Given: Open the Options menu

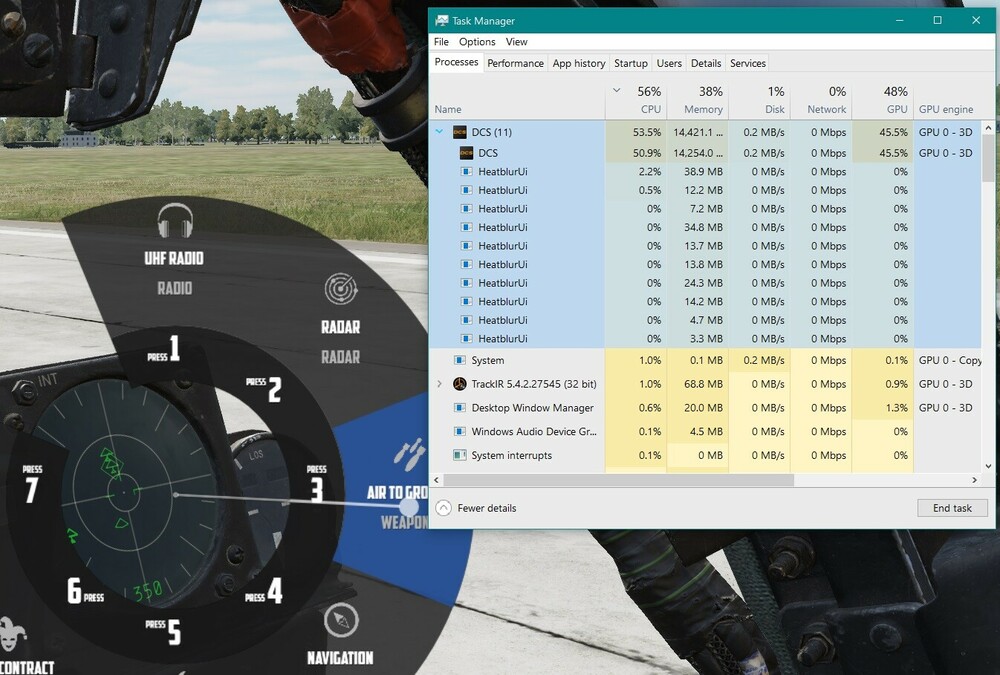Looking at the screenshot, I should coord(477,41).
